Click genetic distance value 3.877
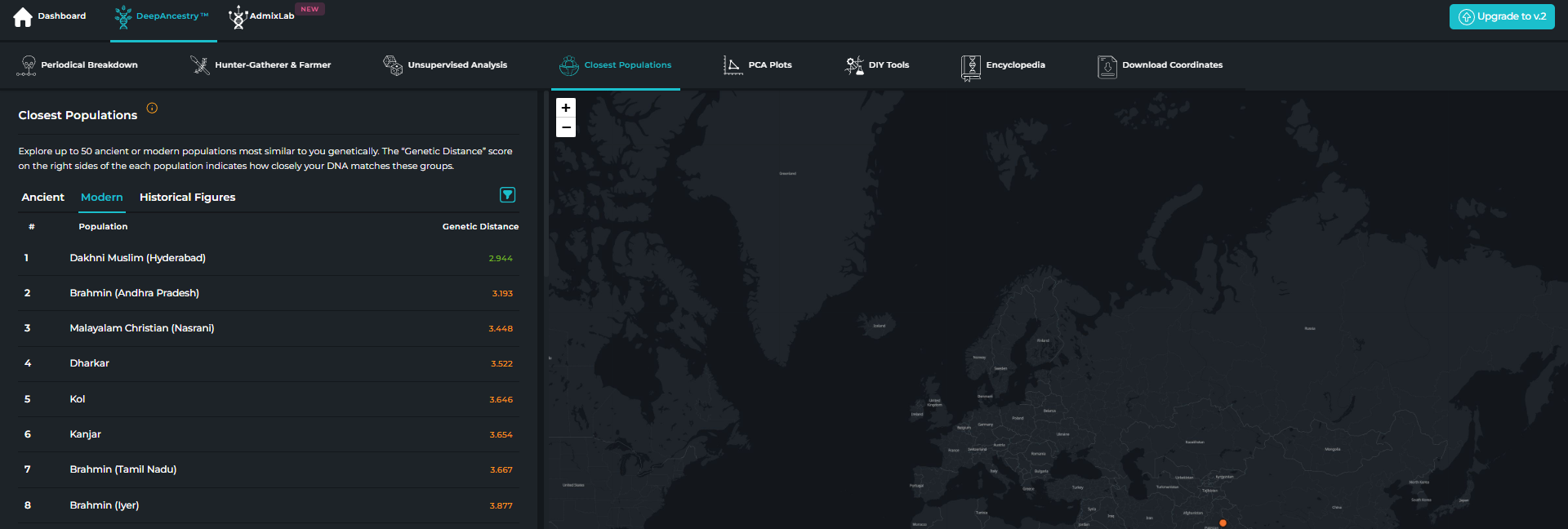 coord(501,506)
